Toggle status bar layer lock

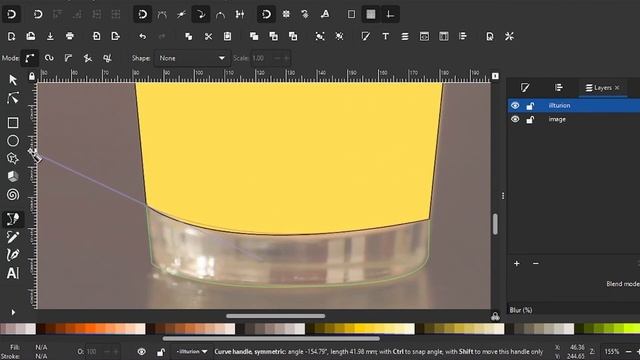[x=161, y=352]
